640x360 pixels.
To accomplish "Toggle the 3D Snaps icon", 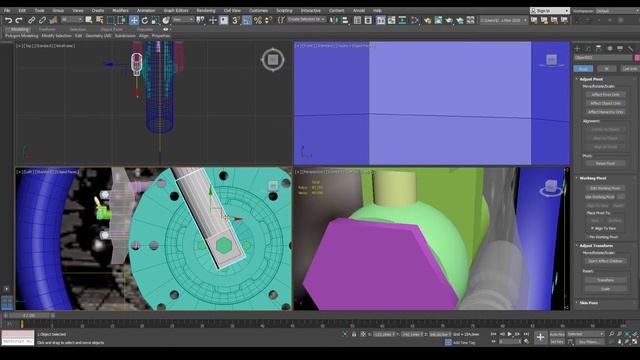I will (x=236, y=20).
